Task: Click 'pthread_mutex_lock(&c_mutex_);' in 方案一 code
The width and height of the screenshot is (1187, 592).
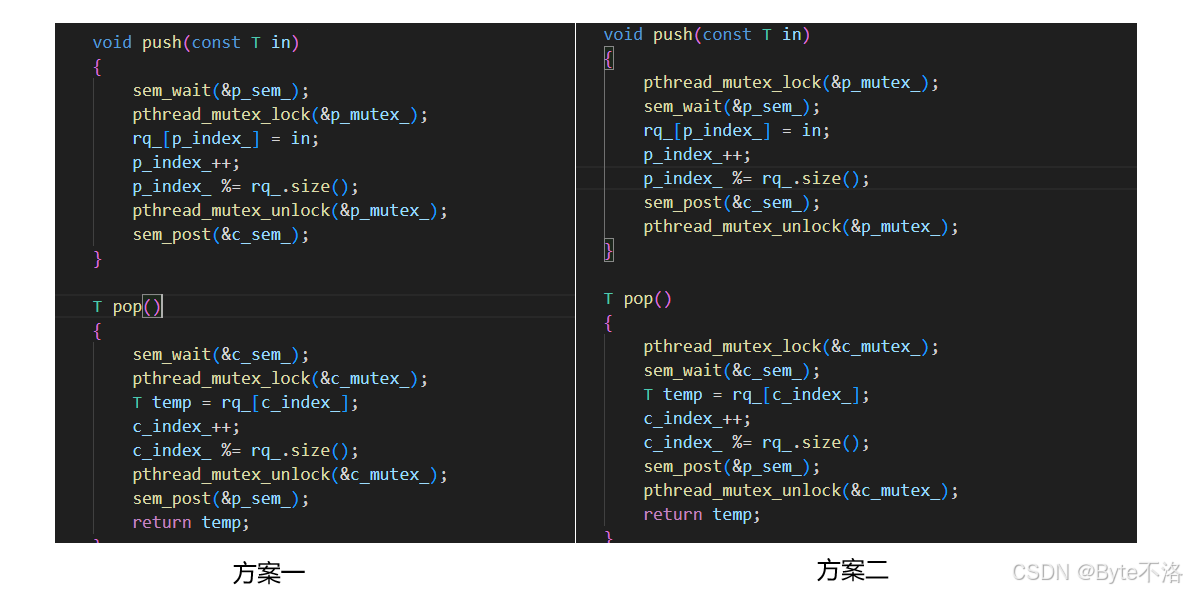Action: point(280,379)
